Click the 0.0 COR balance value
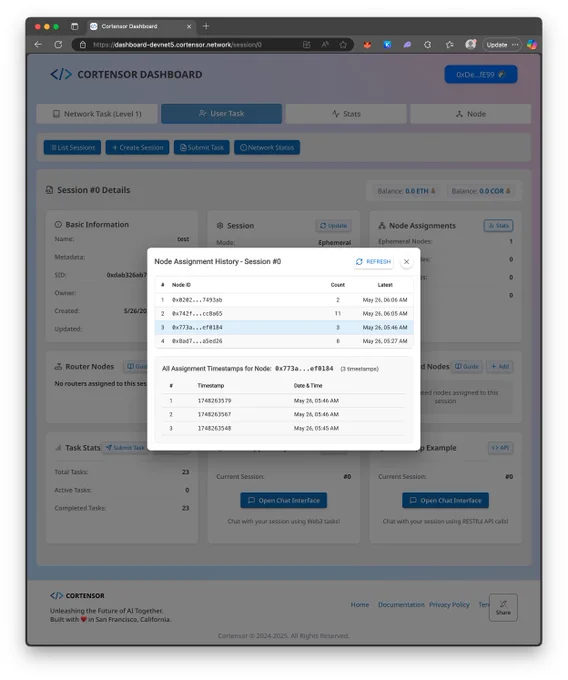 click(492, 191)
